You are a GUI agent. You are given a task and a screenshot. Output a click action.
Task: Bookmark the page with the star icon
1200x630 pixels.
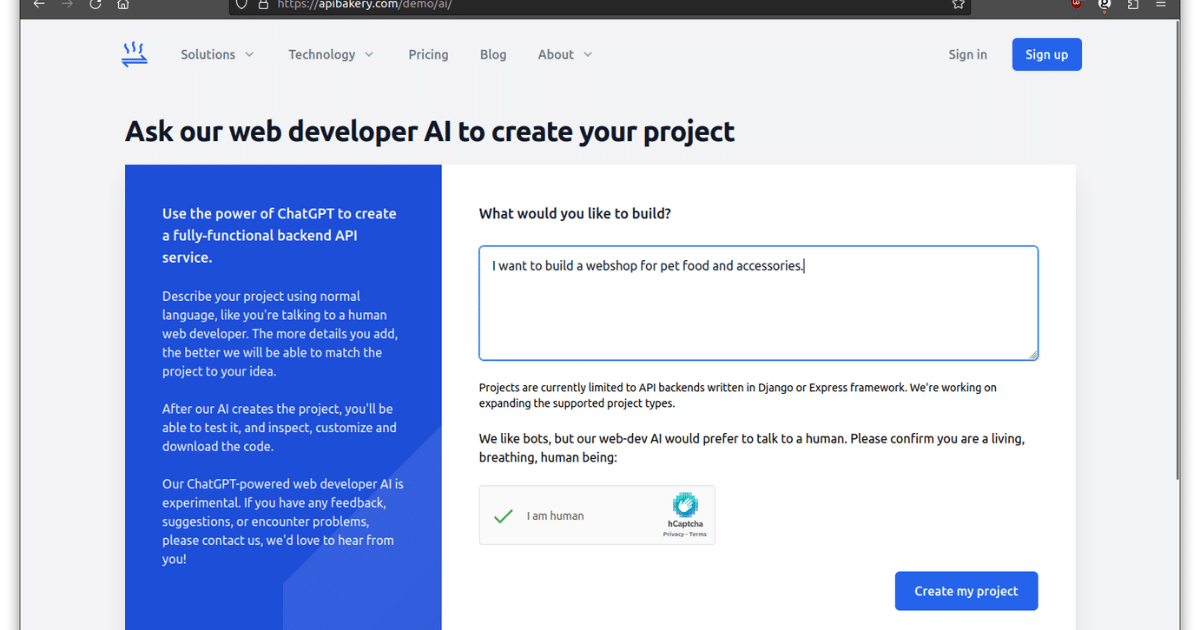956,4
